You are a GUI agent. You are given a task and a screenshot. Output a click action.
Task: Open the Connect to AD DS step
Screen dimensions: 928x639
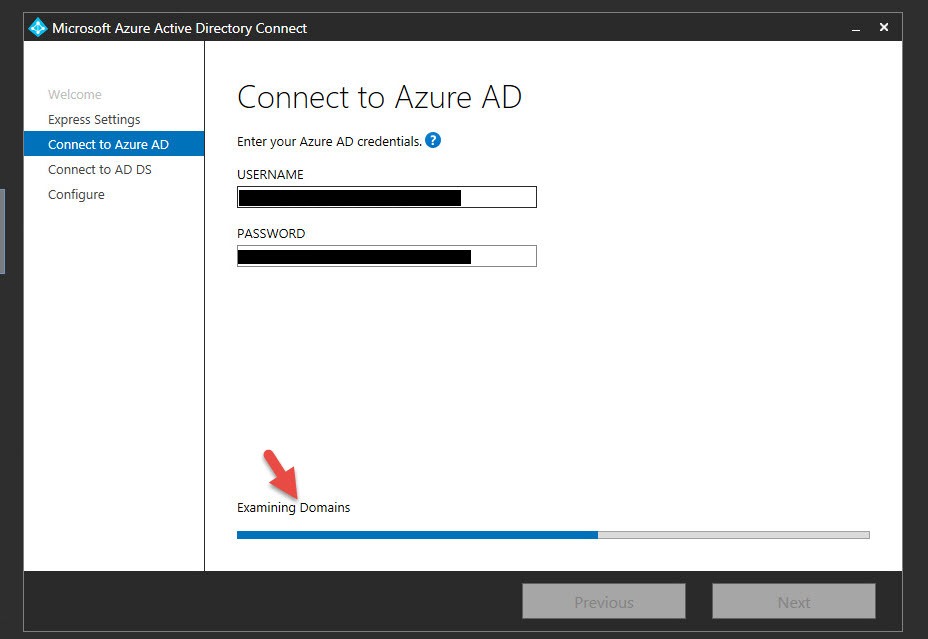[x=100, y=170]
